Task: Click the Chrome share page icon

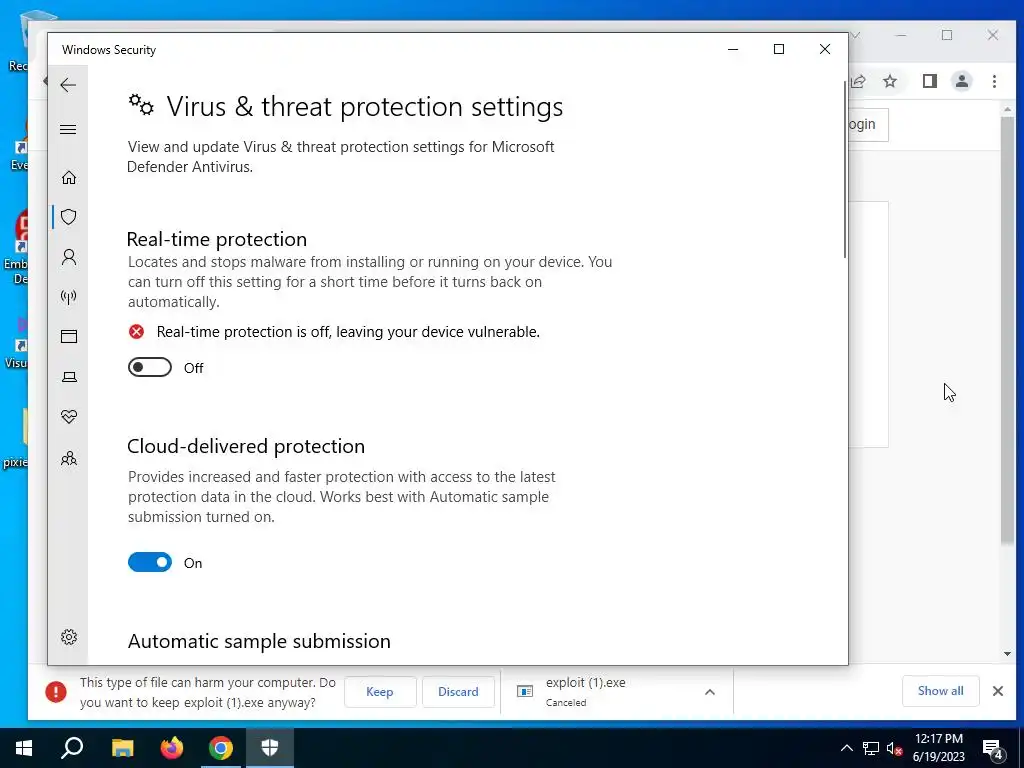Action: [858, 81]
